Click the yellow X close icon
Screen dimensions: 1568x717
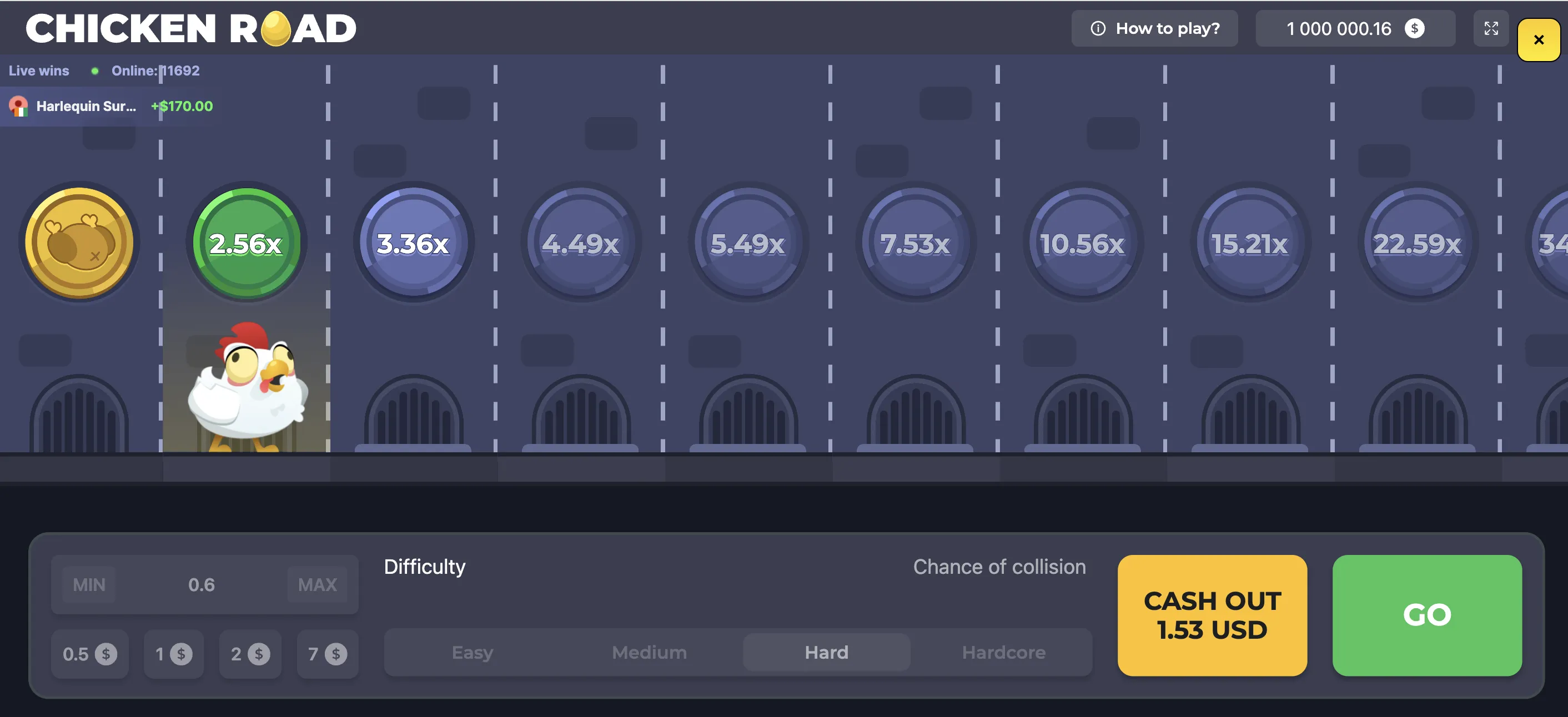(1538, 39)
